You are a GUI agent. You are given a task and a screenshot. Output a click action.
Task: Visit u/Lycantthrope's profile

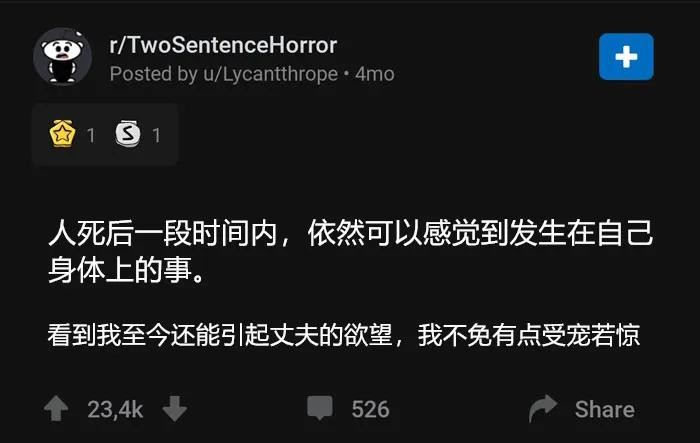tap(271, 74)
